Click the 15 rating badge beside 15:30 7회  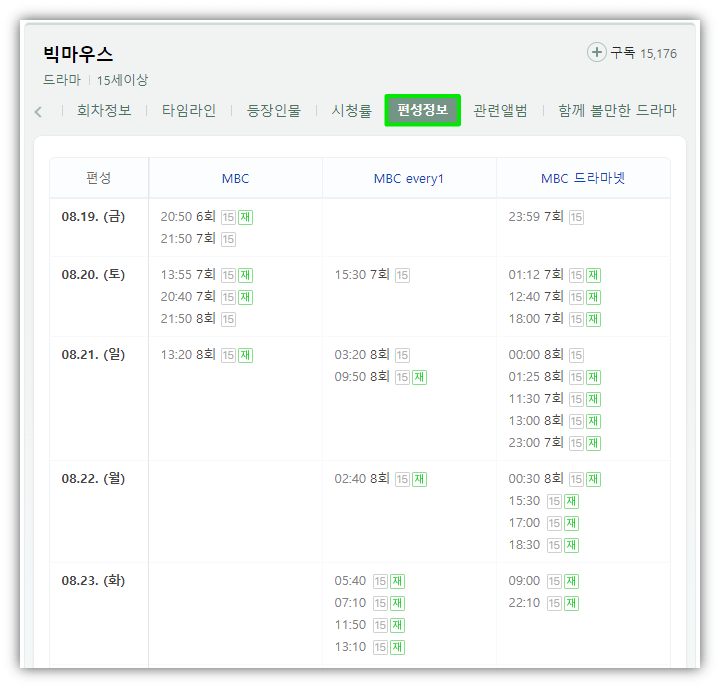[402, 275]
